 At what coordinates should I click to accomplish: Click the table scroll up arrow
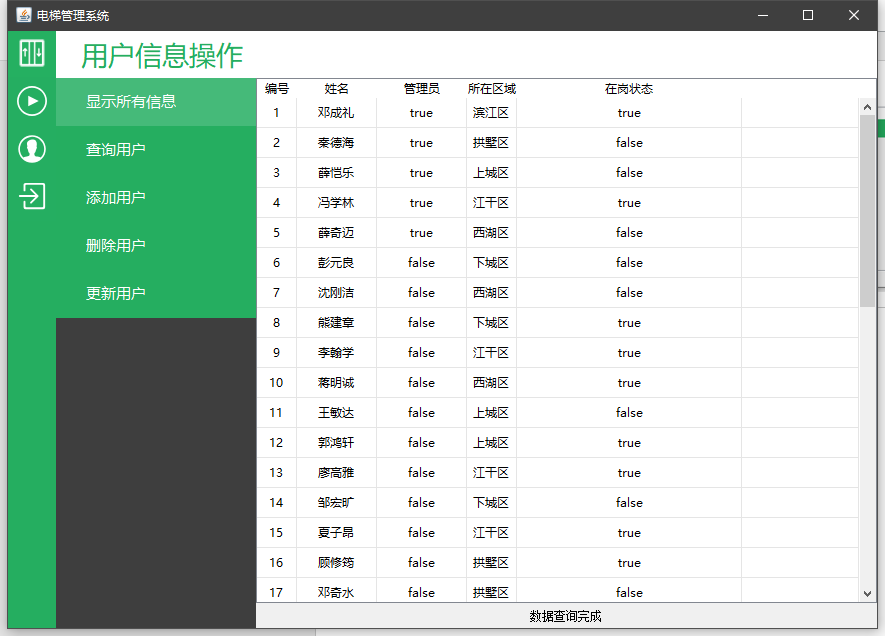click(868, 107)
